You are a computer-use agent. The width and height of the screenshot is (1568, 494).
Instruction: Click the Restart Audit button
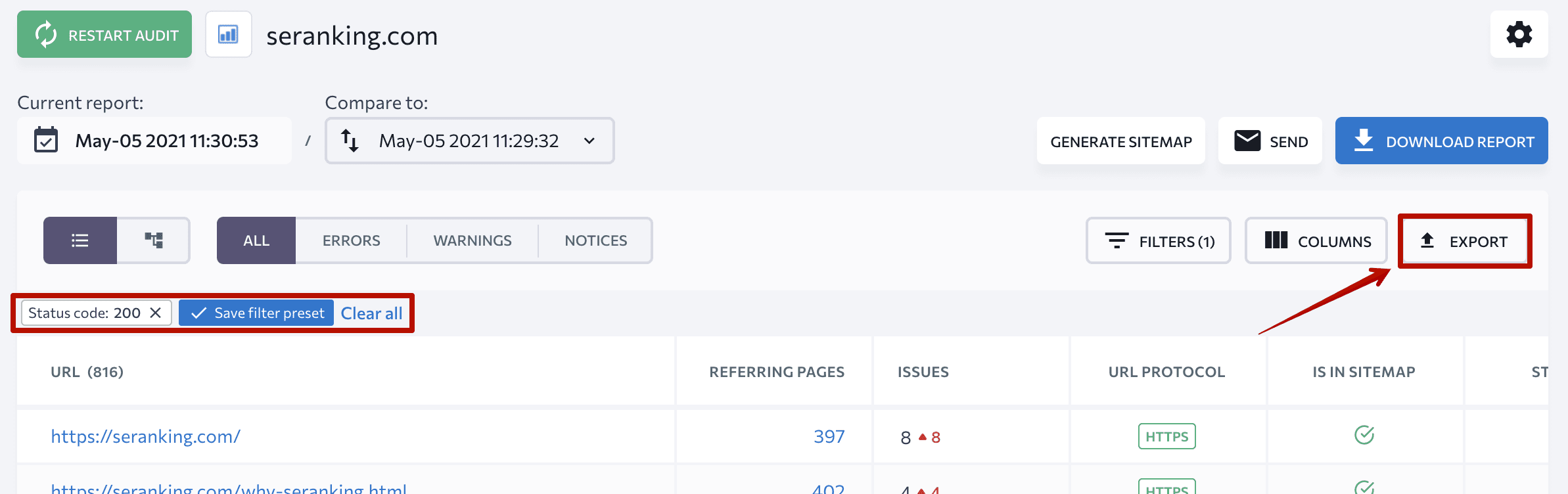click(104, 35)
